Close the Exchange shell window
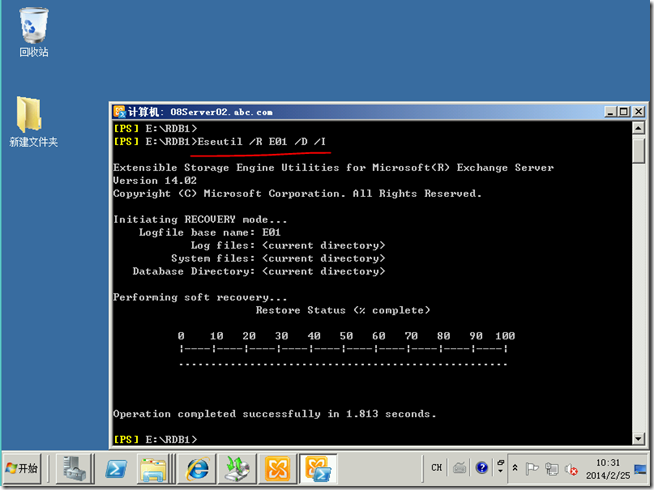654x490 pixels. coord(638,112)
